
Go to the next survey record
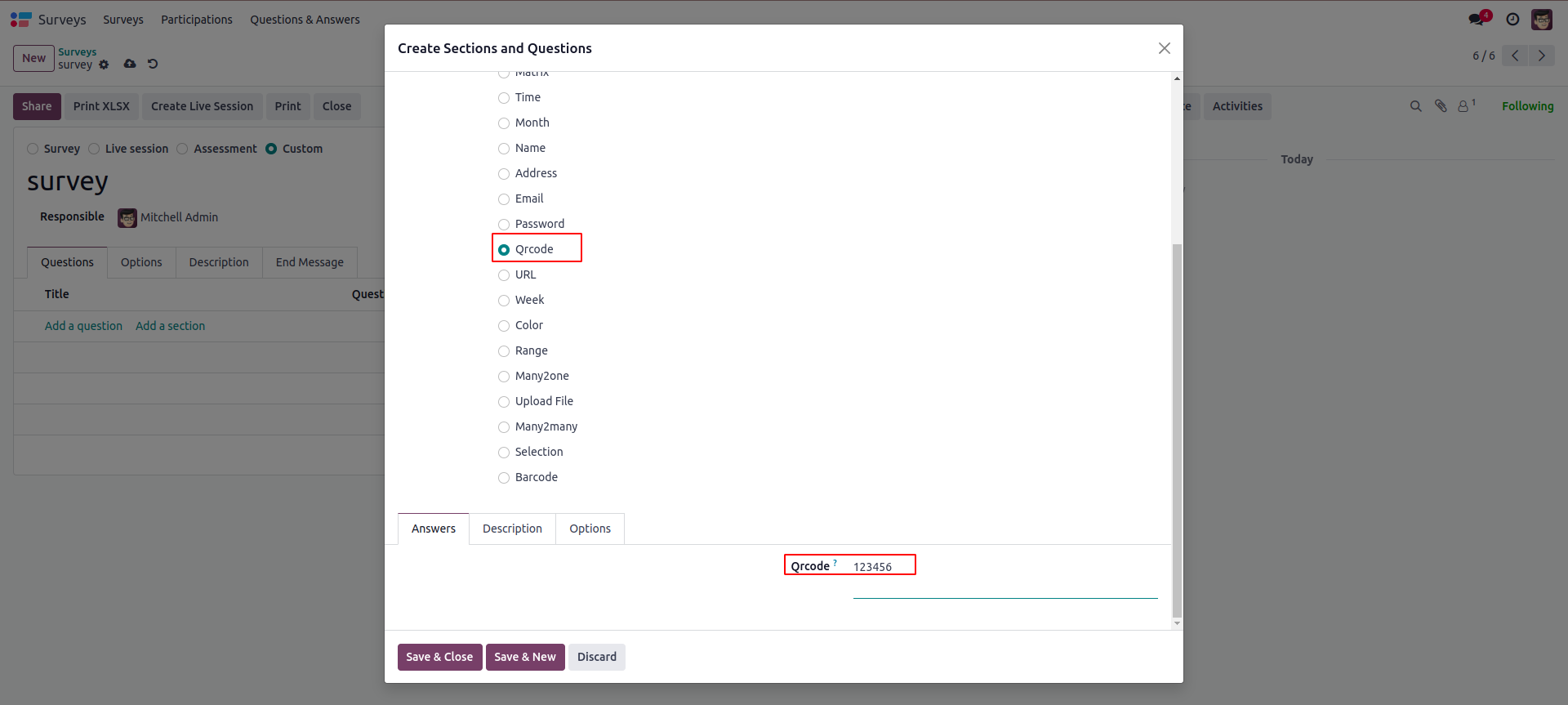(1541, 56)
